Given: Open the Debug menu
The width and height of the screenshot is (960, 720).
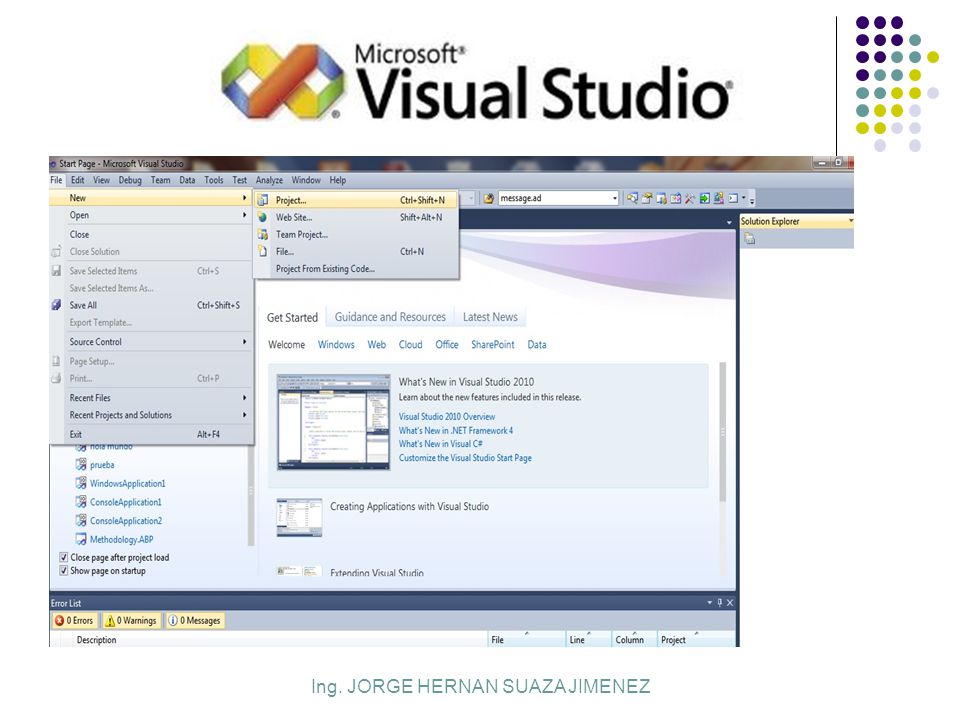Looking at the screenshot, I should [130, 180].
